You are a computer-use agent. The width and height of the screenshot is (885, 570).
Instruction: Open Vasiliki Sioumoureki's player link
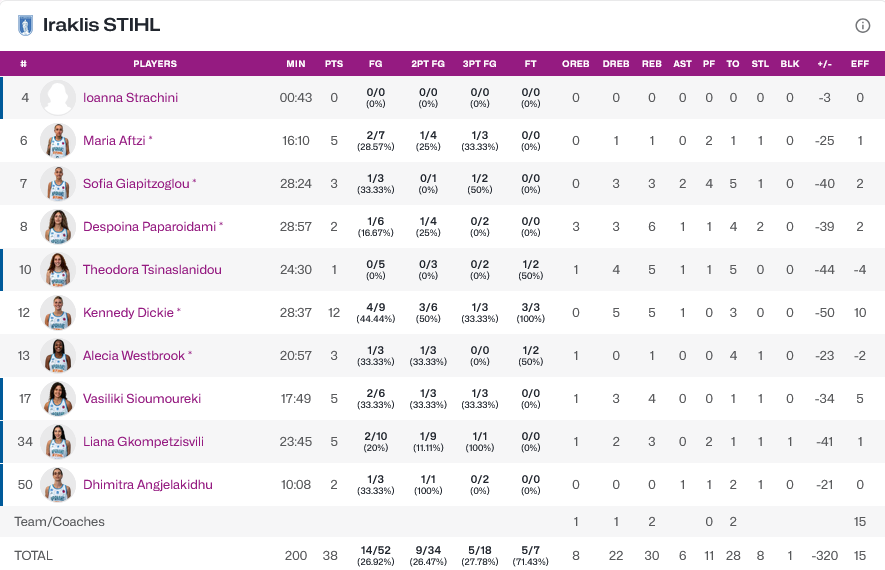[142, 399]
